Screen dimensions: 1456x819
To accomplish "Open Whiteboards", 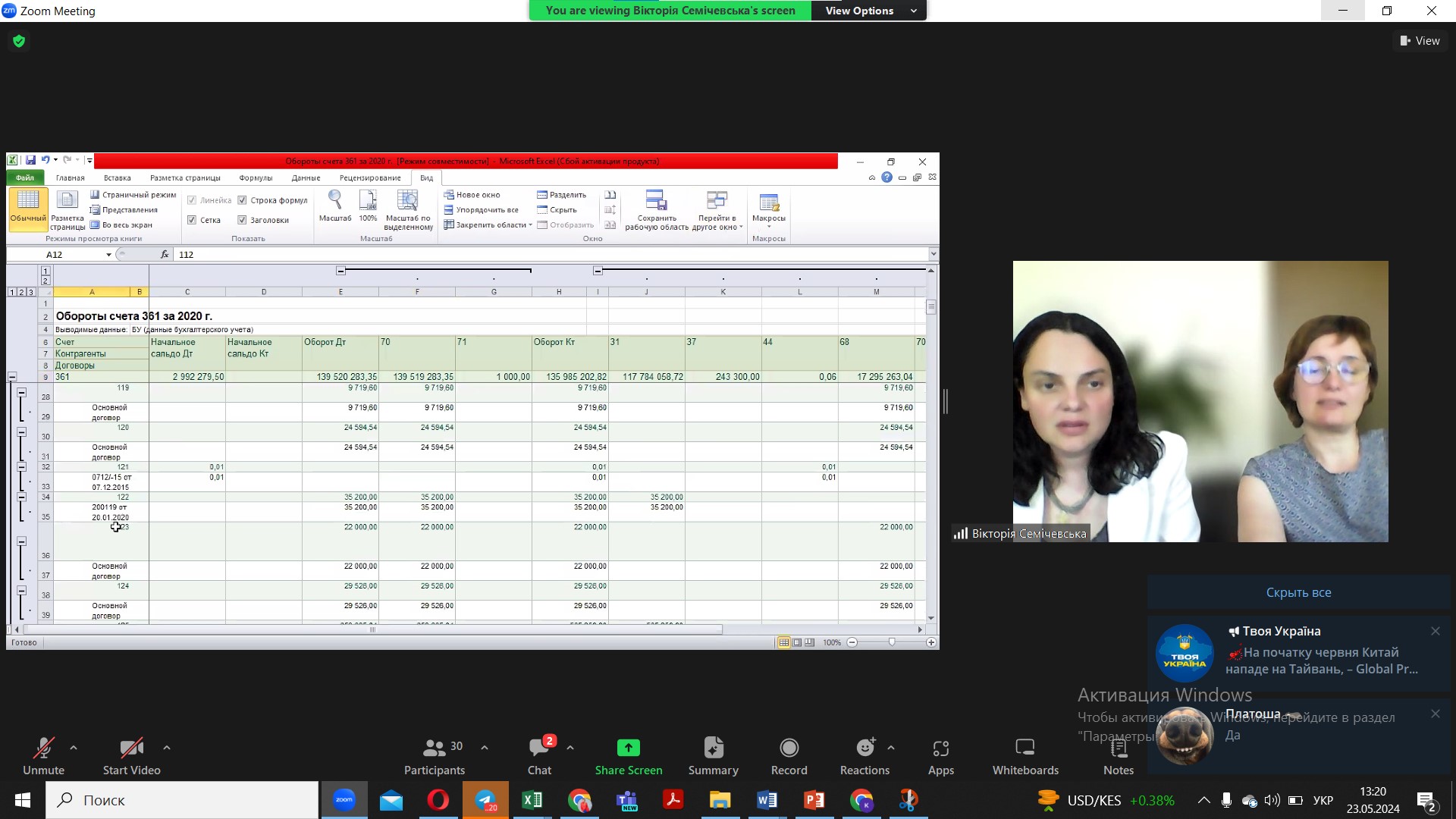I will tap(1025, 756).
